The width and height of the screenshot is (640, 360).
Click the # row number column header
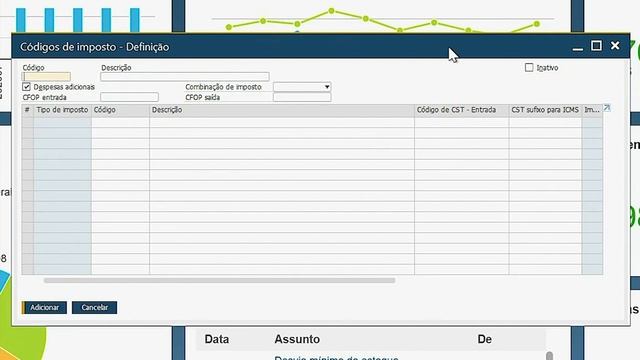pos(27,110)
